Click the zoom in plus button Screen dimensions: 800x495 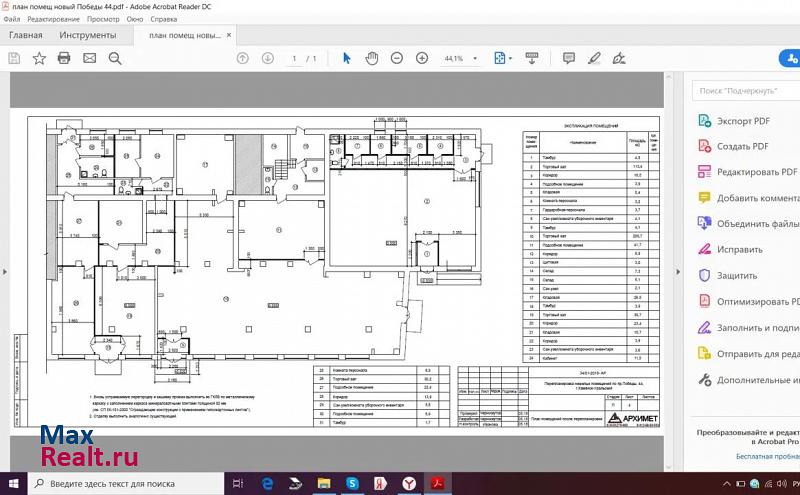[x=422, y=59]
